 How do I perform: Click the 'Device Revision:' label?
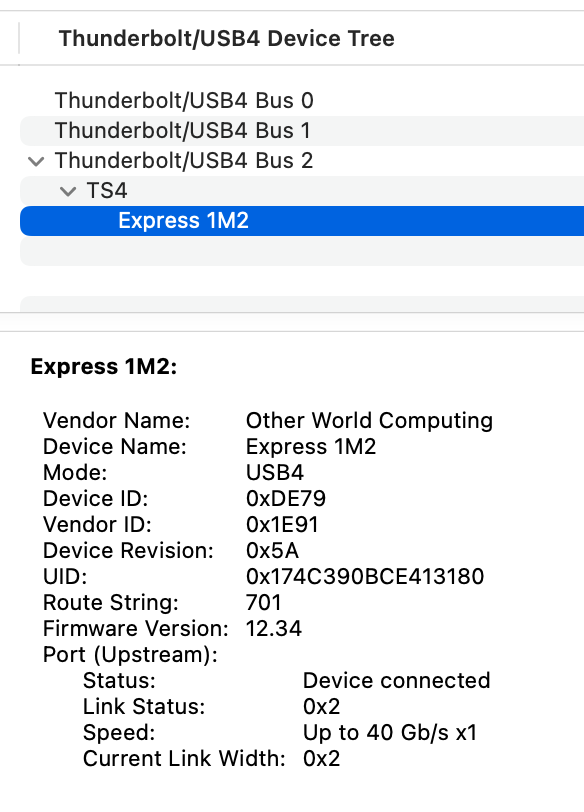128,550
